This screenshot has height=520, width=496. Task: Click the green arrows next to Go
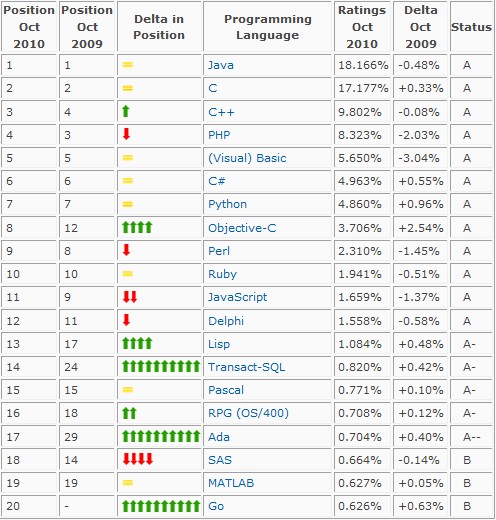(x=161, y=506)
